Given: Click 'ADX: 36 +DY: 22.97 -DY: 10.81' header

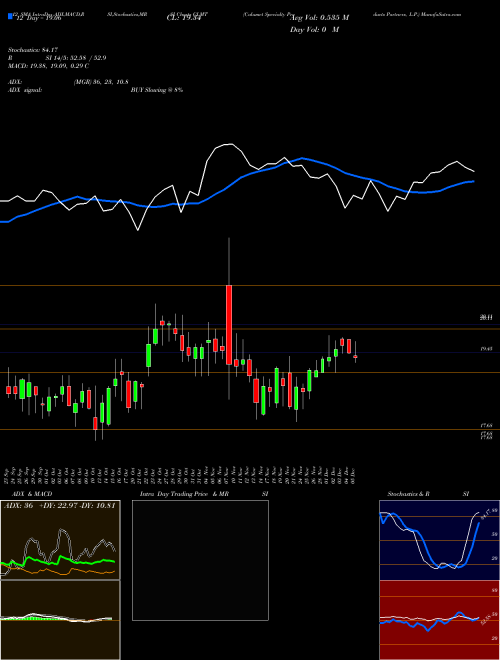Looking at the screenshot, I should click(59, 506).
